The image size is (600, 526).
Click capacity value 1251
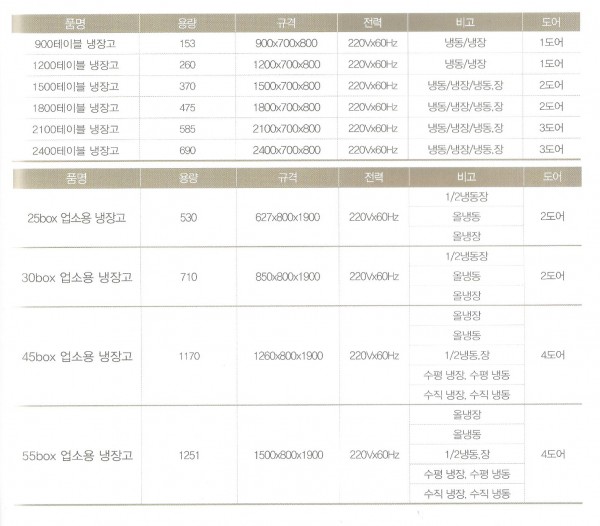coord(189,455)
